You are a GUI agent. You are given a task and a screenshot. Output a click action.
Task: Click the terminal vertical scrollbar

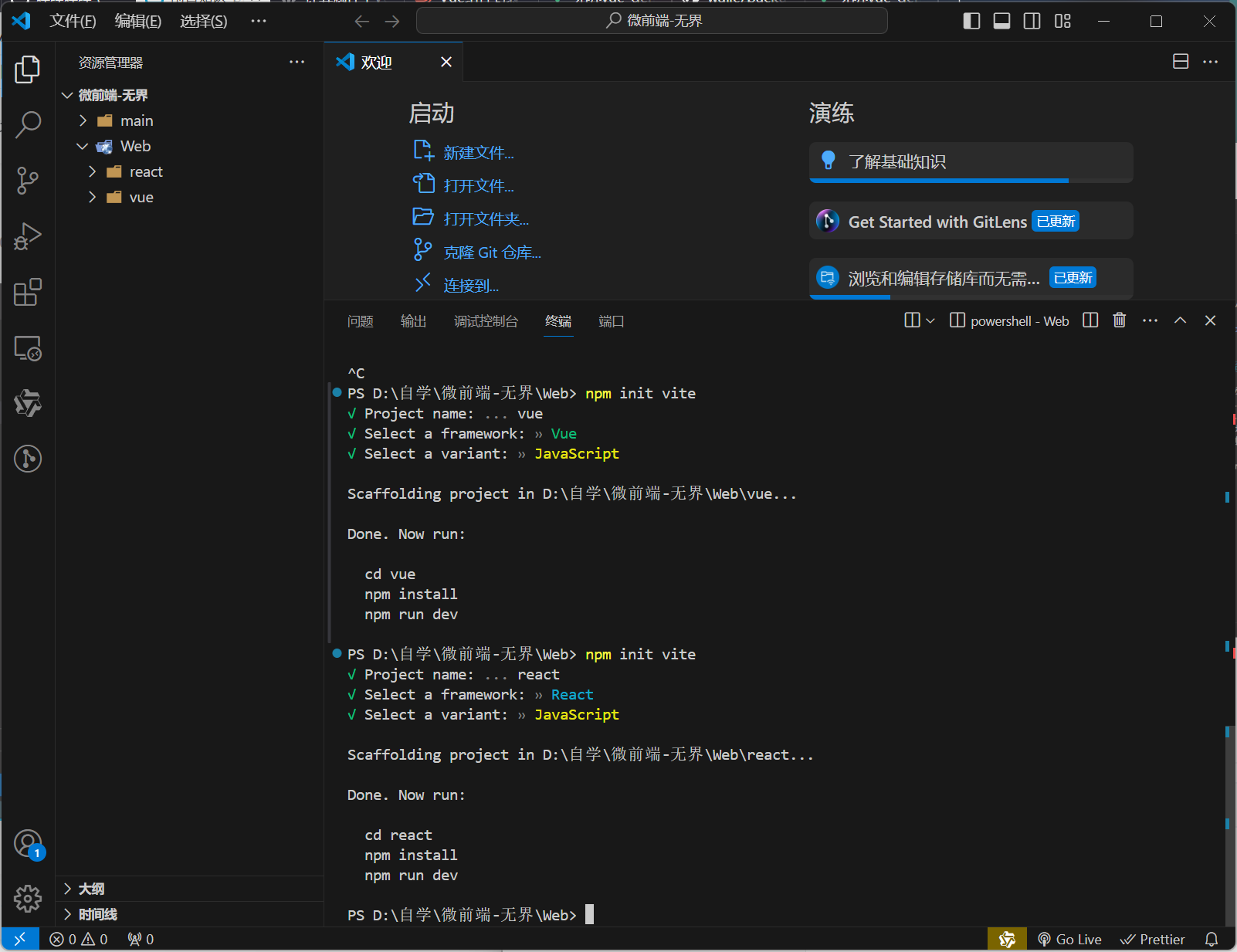coord(1231,825)
